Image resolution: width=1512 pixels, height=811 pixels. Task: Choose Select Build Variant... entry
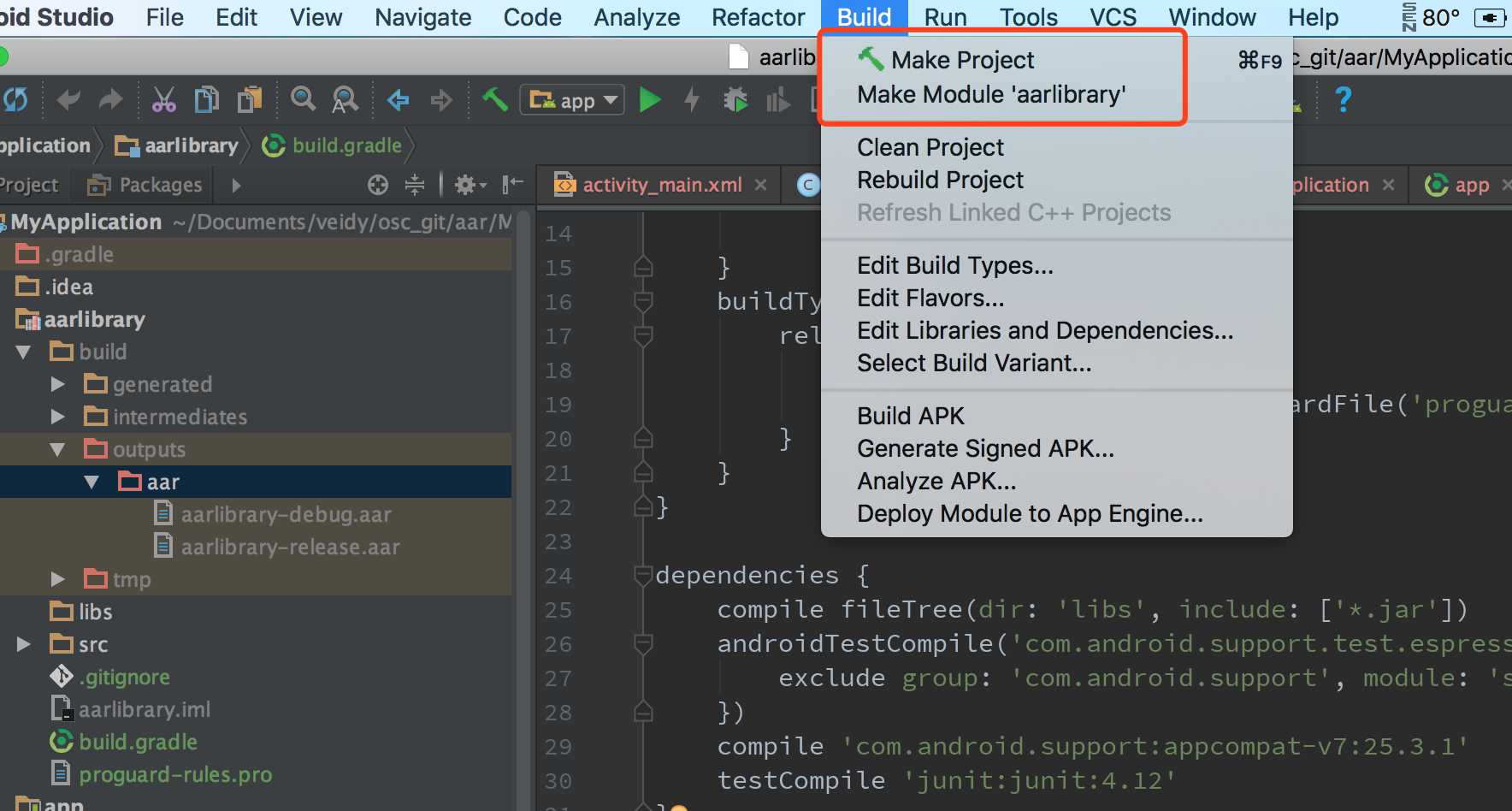[1057, 363]
